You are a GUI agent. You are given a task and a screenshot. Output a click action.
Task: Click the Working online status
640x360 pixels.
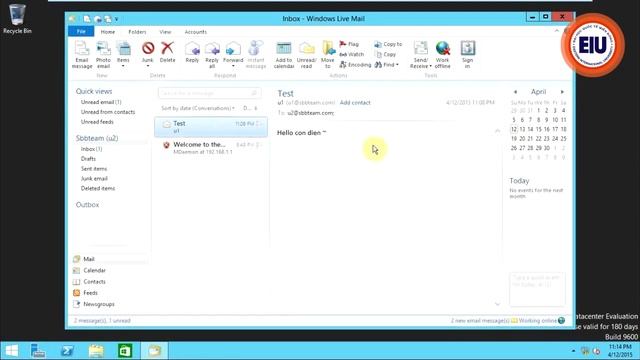(537, 321)
